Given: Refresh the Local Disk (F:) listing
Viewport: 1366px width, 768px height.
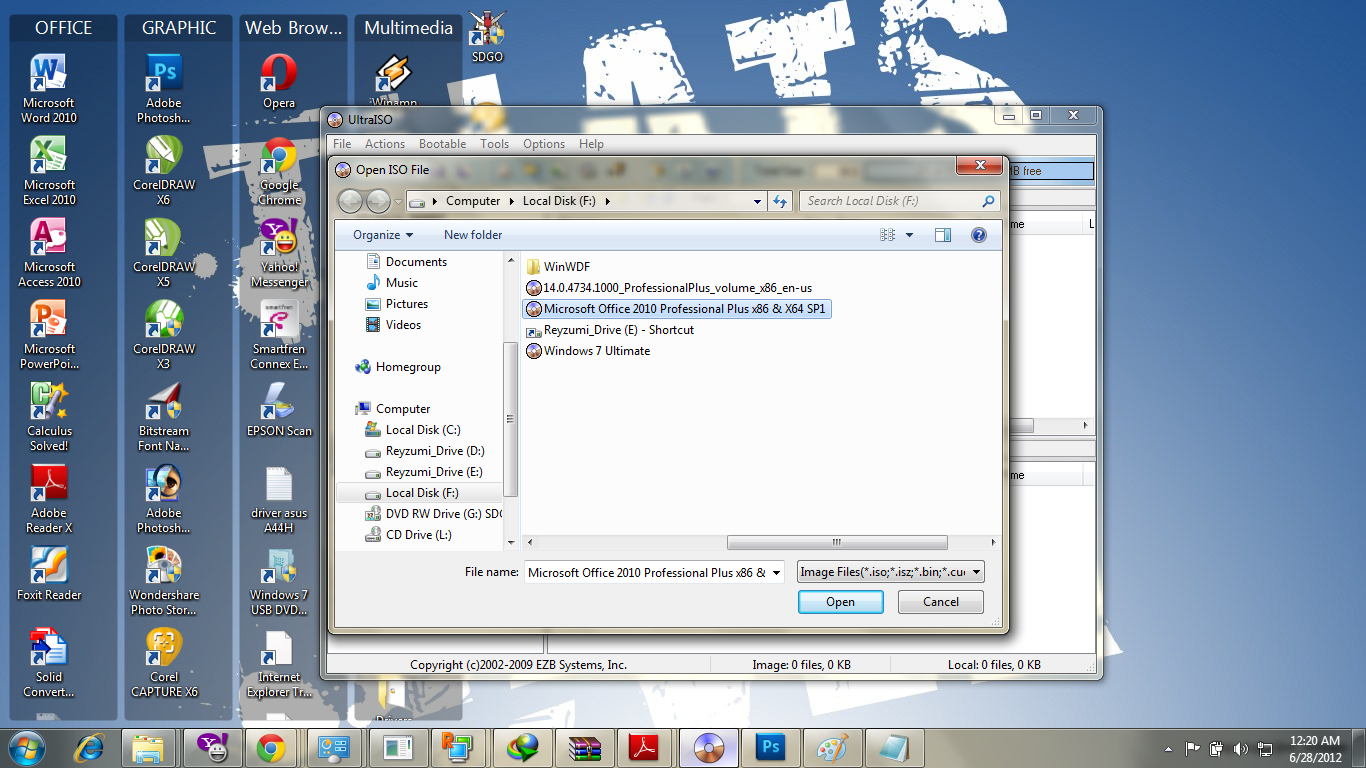Looking at the screenshot, I should point(781,201).
